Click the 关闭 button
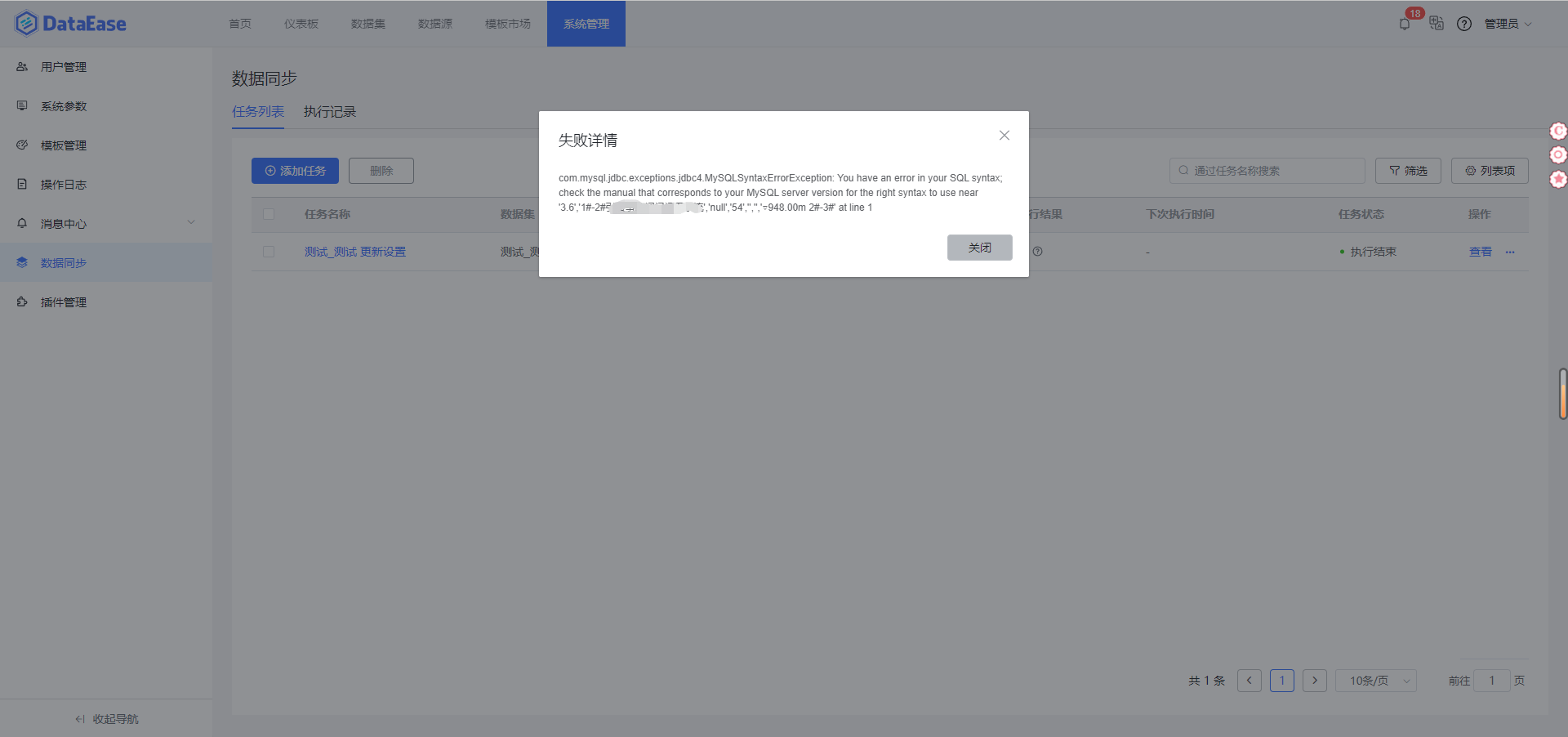Image resolution: width=1568 pixels, height=737 pixels. 980,248
